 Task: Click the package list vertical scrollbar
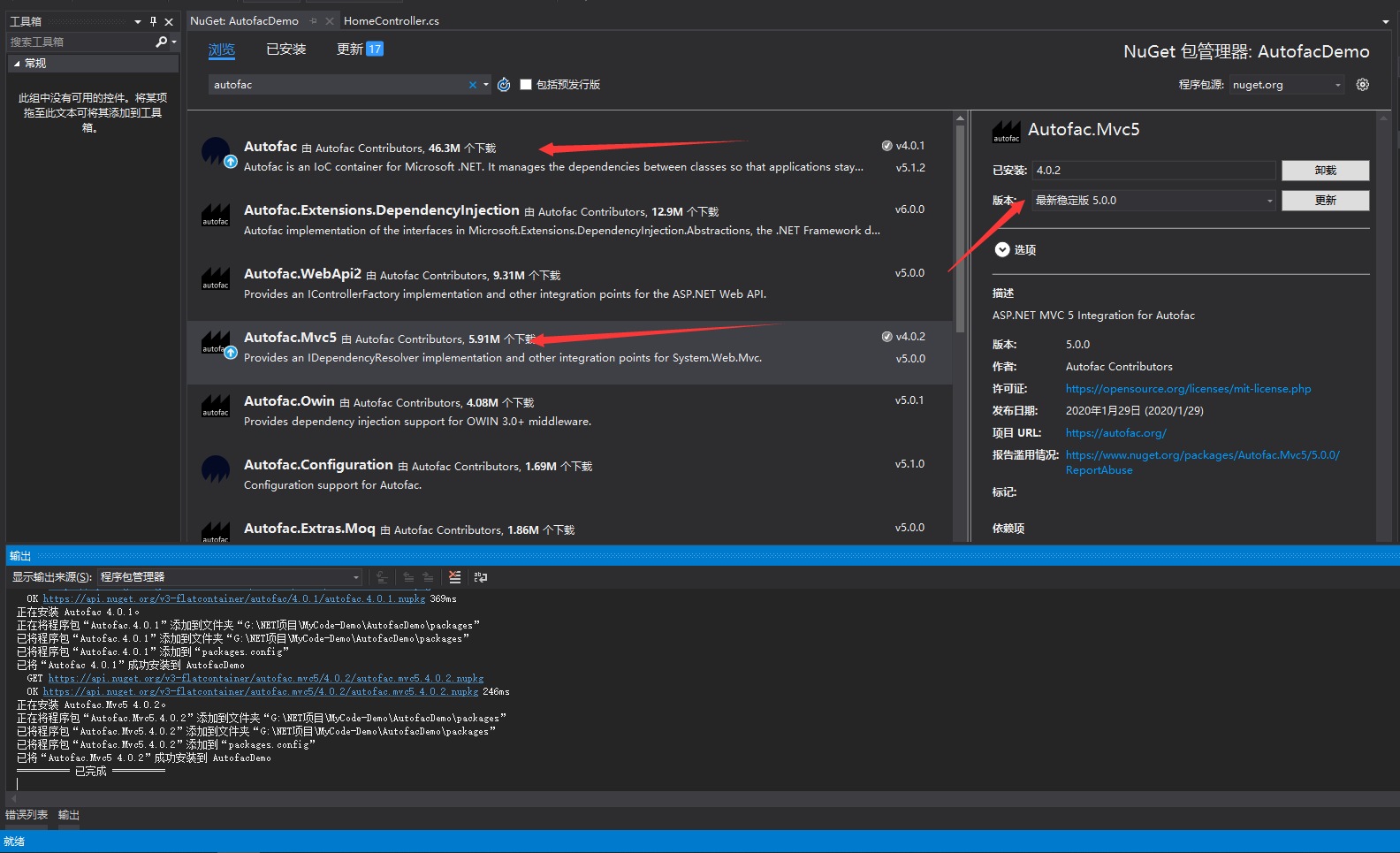pos(960,230)
